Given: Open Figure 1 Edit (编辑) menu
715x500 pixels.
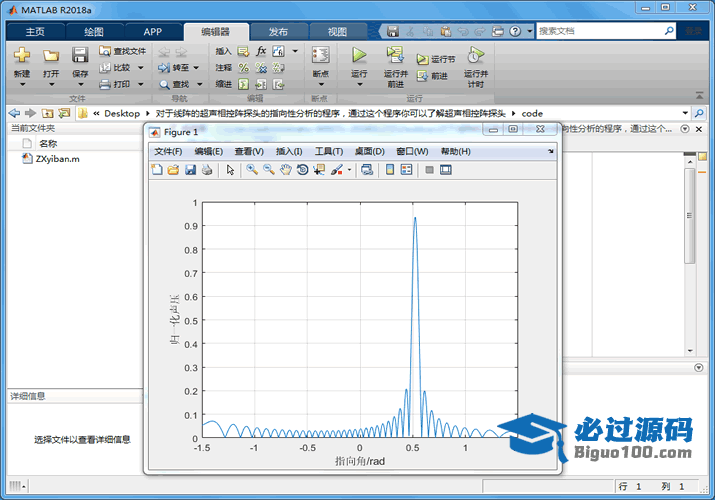Looking at the screenshot, I should (208, 151).
